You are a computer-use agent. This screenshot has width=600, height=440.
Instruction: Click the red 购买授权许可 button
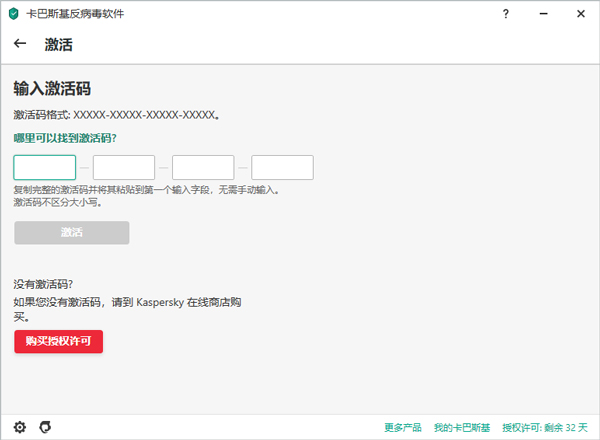[59, 341]
